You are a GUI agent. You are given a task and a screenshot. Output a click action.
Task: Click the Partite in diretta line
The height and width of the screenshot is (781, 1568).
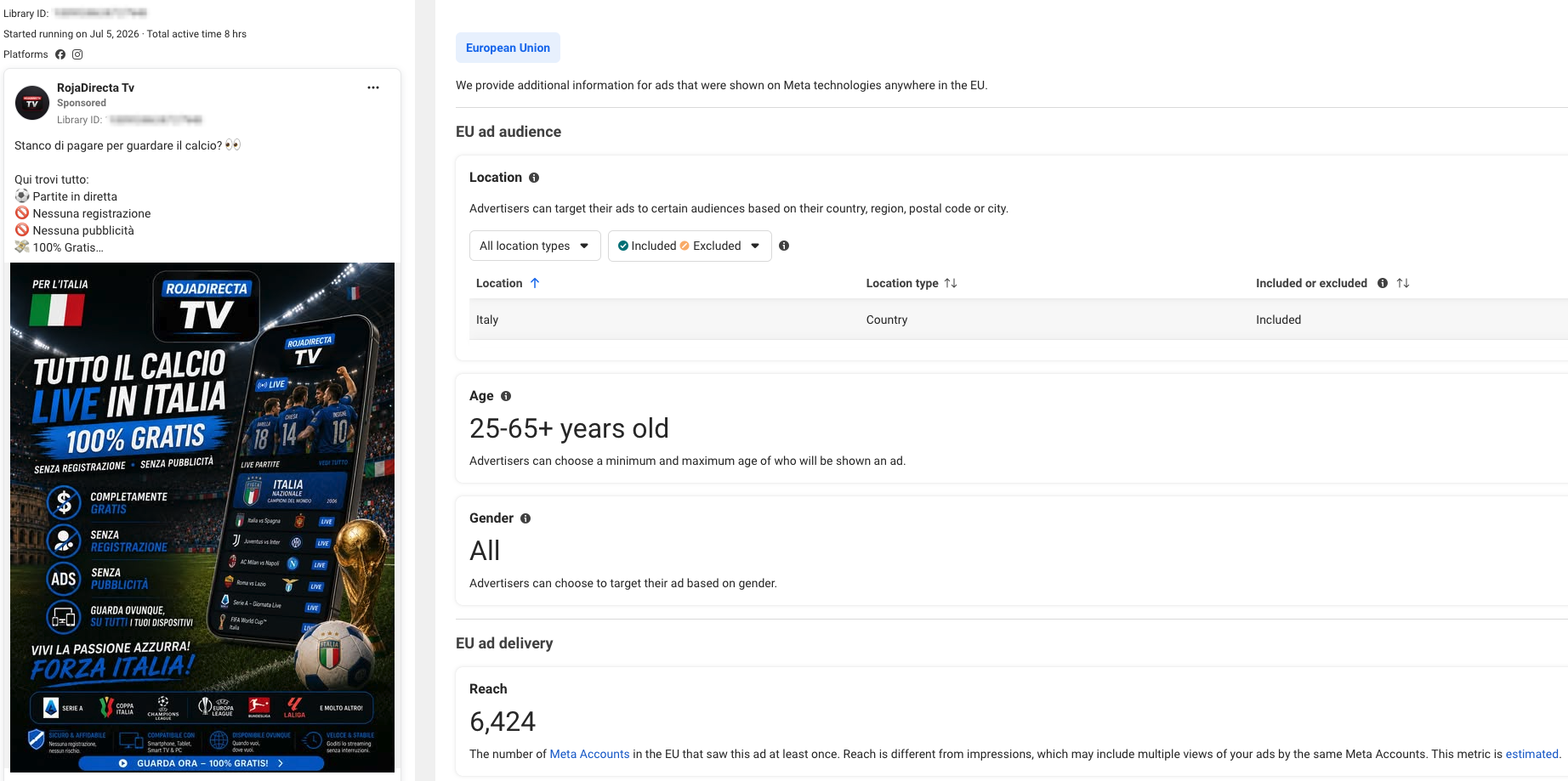point(66,196)
